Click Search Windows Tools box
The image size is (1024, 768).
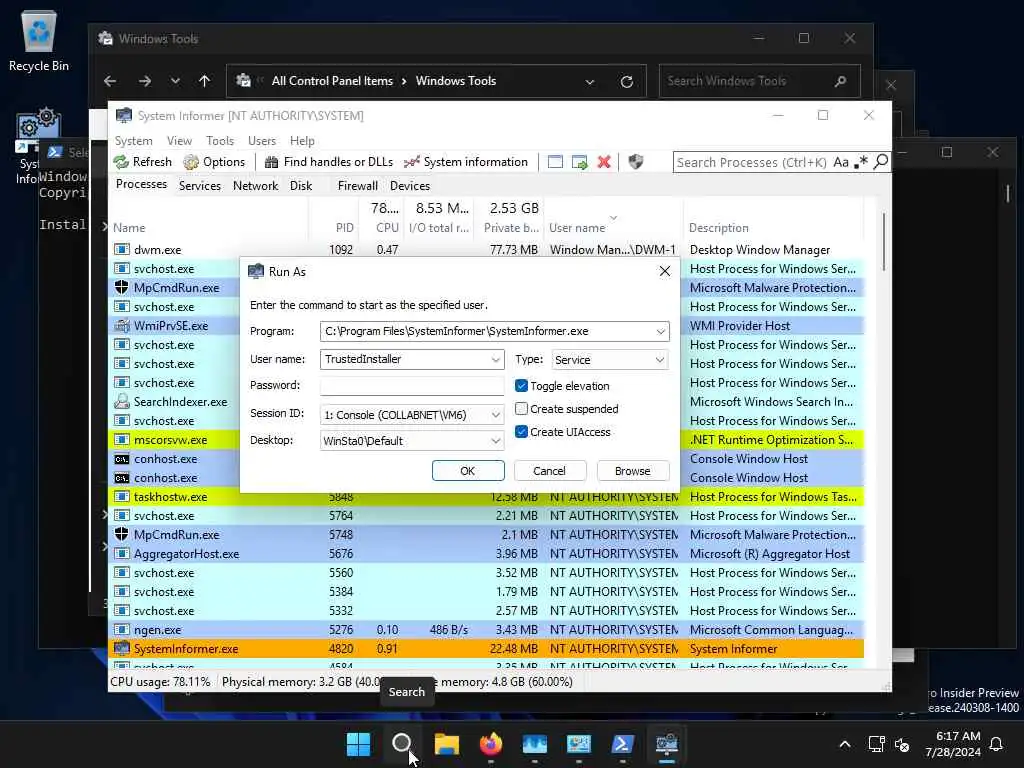coord(760,81)
